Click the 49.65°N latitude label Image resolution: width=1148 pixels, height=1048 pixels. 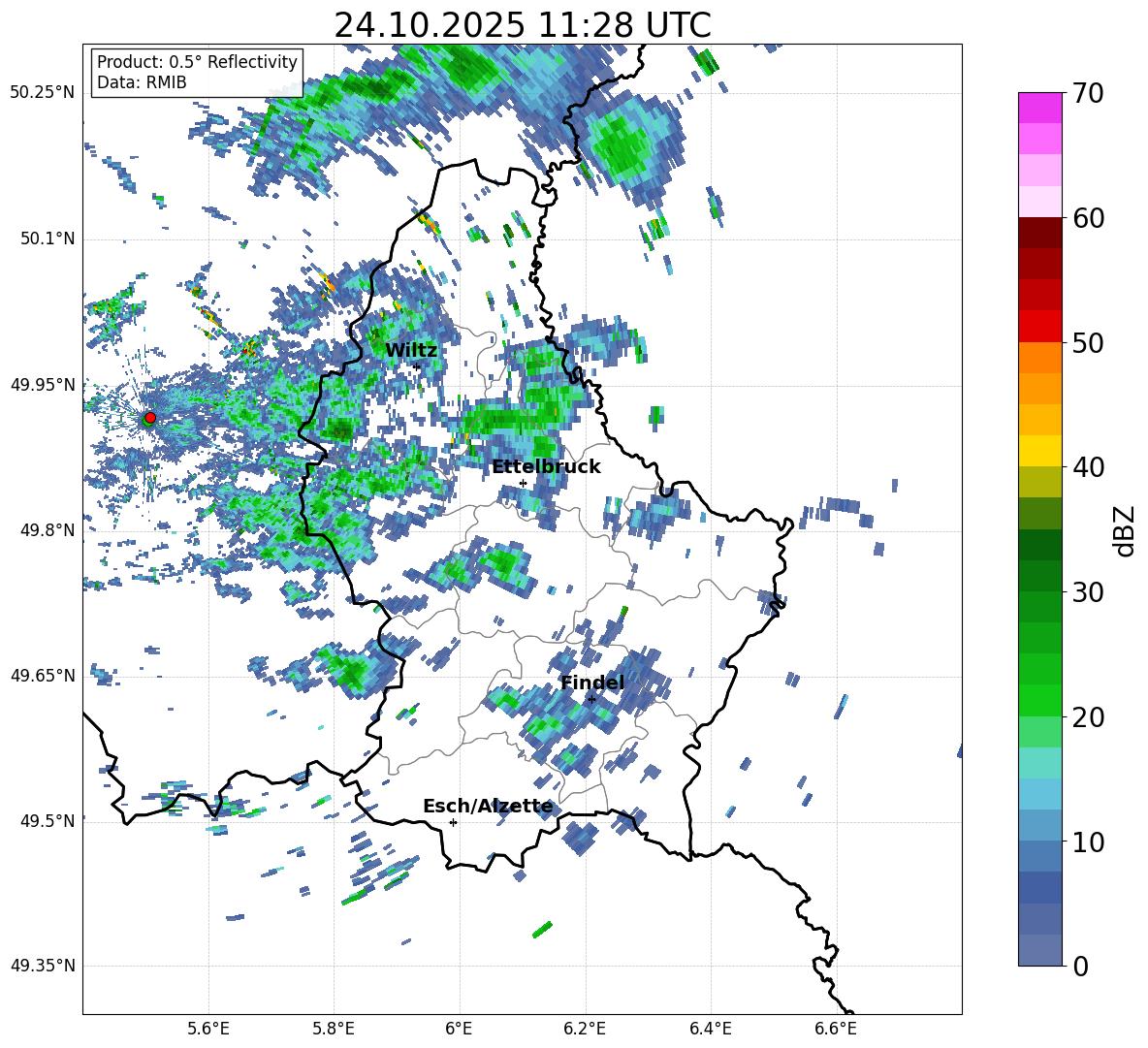pos(43,676)
